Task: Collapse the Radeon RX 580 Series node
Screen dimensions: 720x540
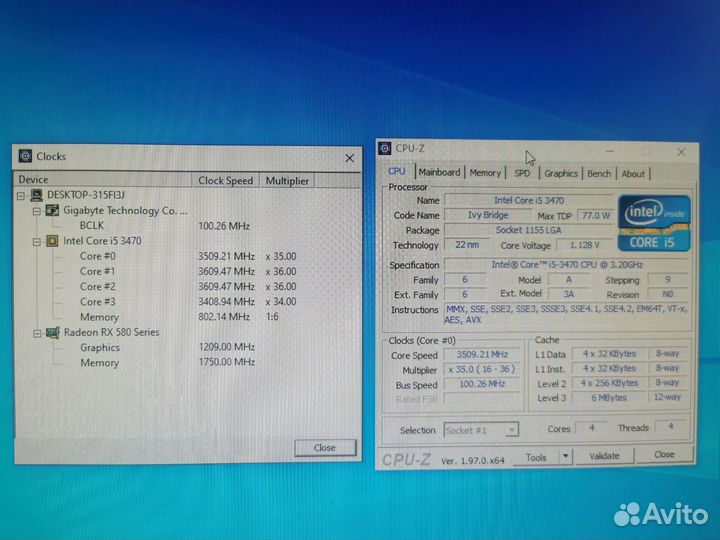Action: point(37,333)
